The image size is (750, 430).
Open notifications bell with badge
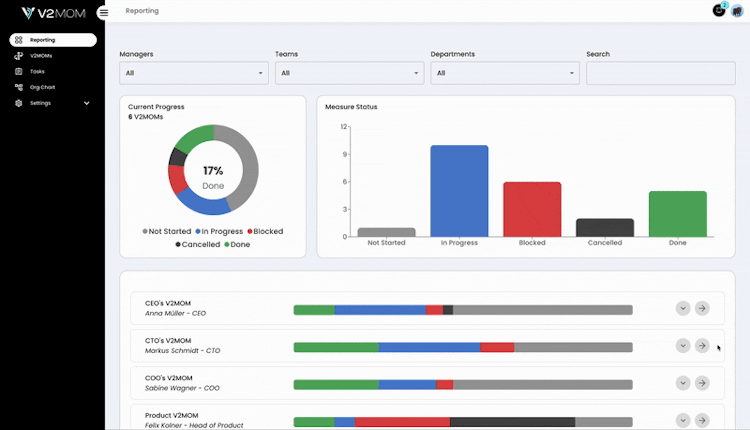(x=718, y=10)
